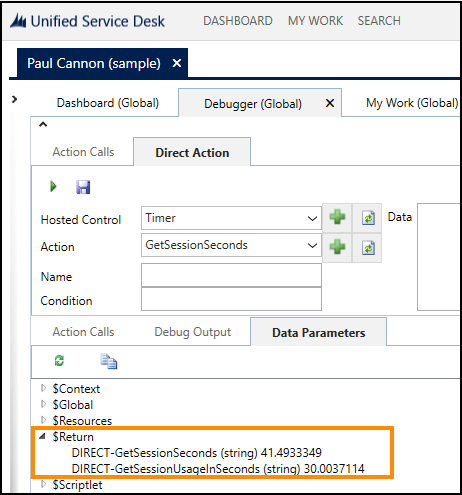Open the DASHBOARD toolbar item

click(x=238, y=21)
